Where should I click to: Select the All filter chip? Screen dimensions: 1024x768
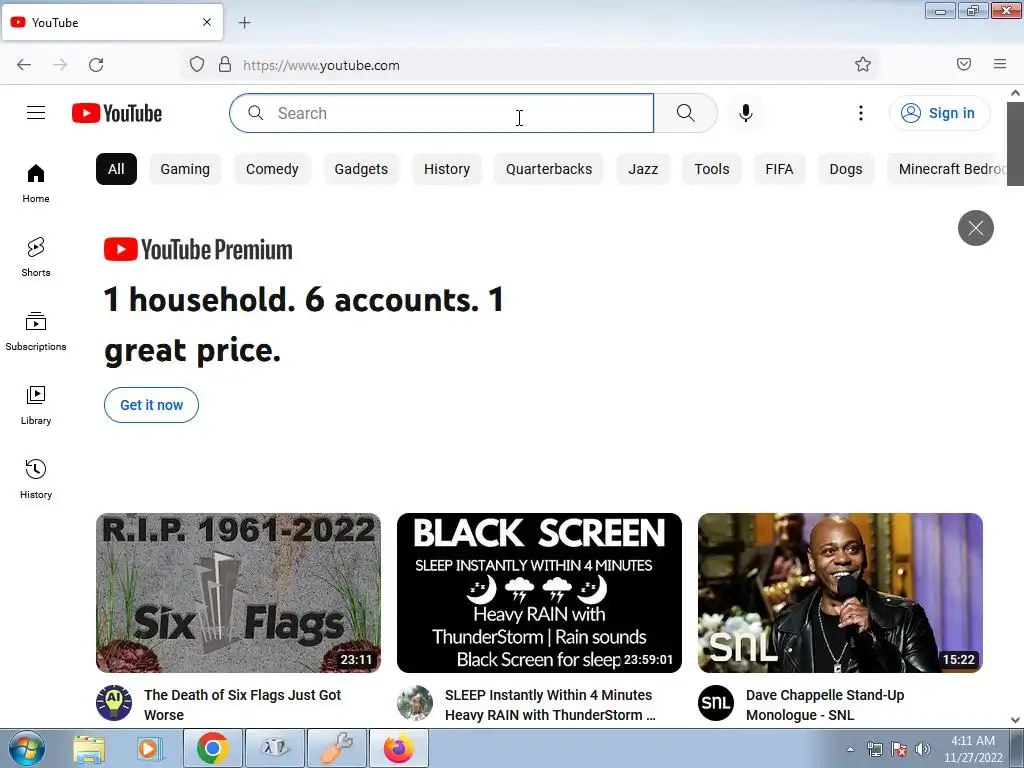click(116, 169)
